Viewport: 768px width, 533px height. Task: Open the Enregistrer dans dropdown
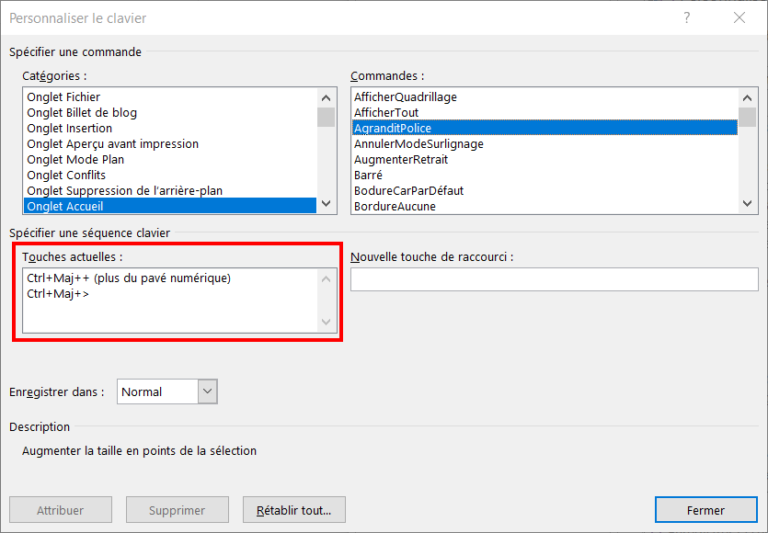207,392
